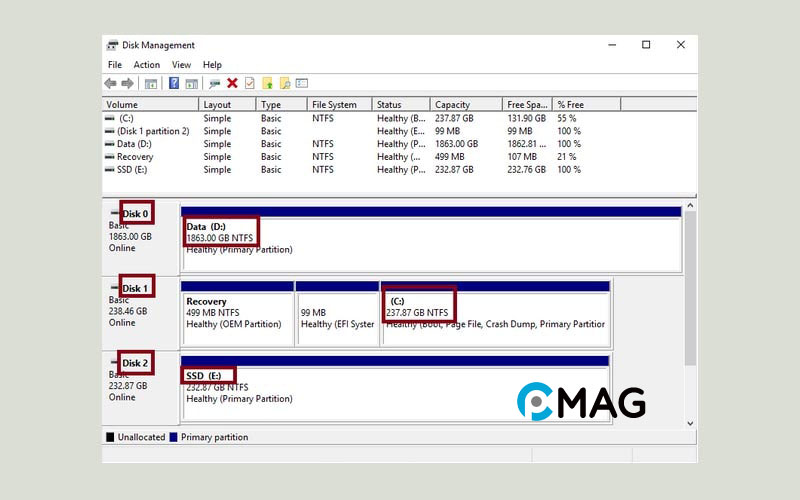
Task: Click the Back arrow toolbar icon
Action: click(x=111, y=83)
